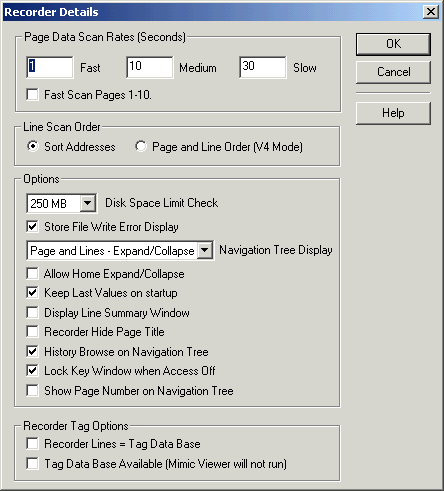Enable Fast Scan Pages 1-10 checkbox
Image resolution: width=444 pixels, height=491 pixels.
coord(32,94)
